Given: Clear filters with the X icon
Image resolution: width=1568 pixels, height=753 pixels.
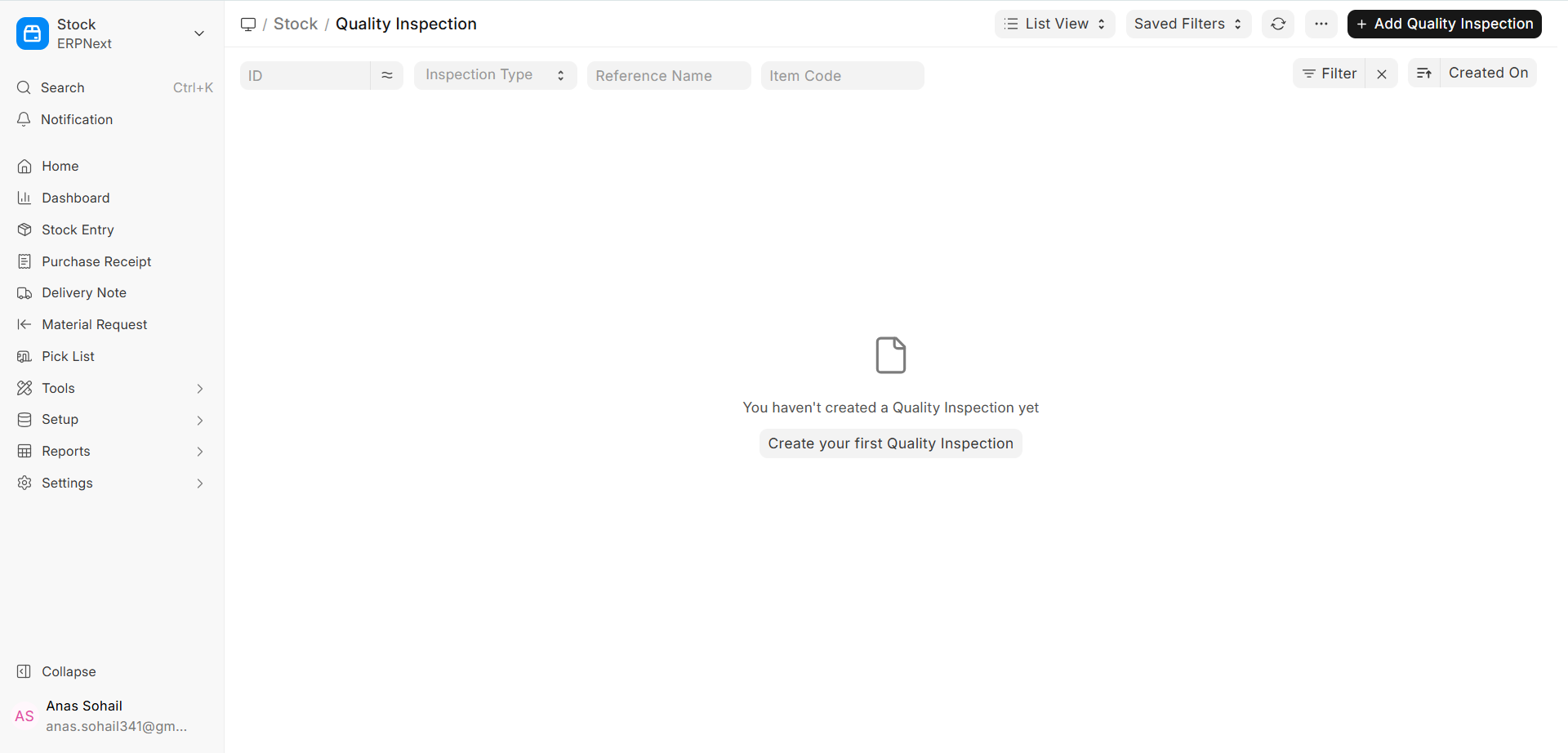Looking at the screenshot, I should tap(1381, 74).
